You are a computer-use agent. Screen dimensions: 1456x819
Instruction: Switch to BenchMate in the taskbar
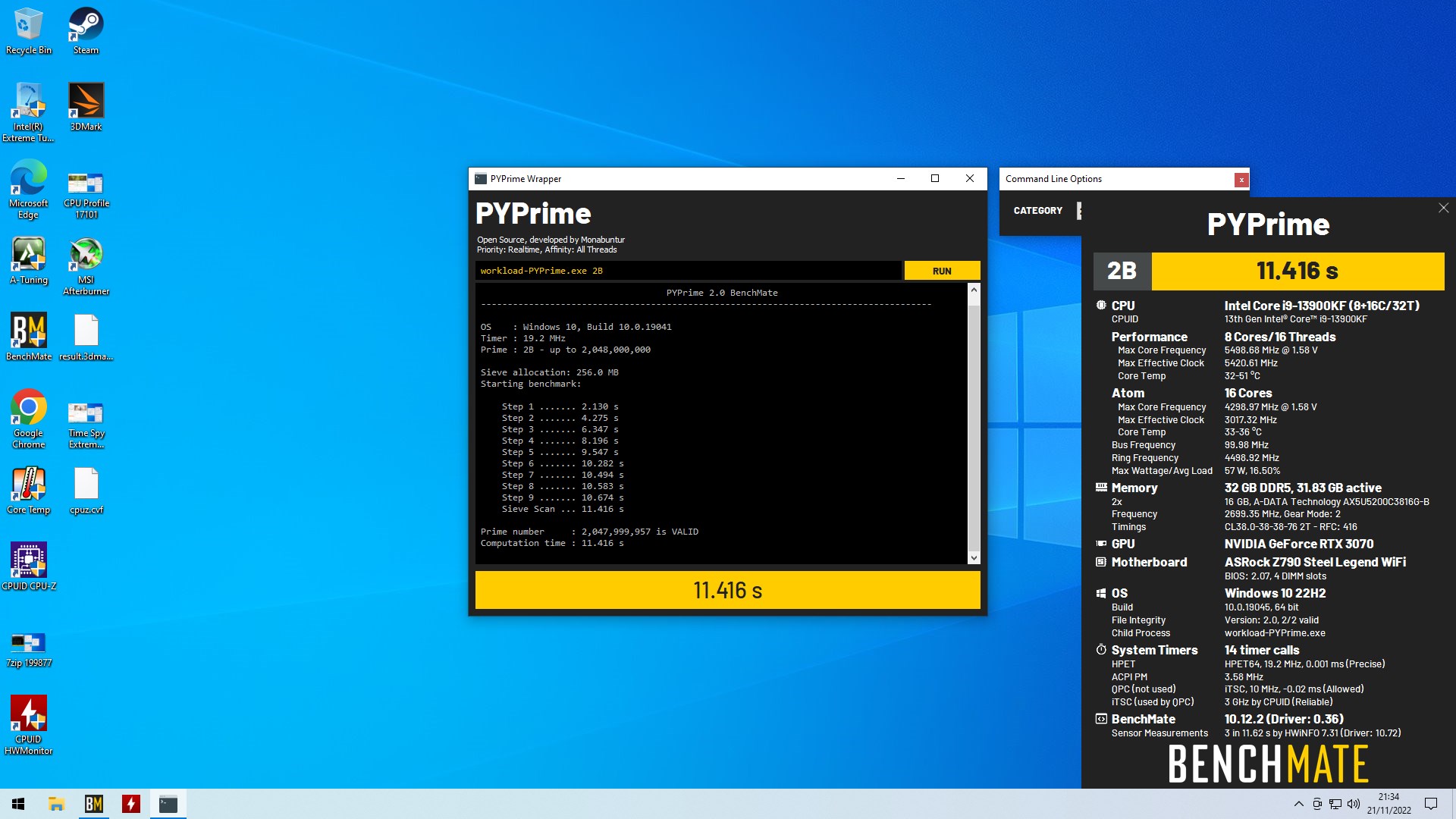[93, 804]
